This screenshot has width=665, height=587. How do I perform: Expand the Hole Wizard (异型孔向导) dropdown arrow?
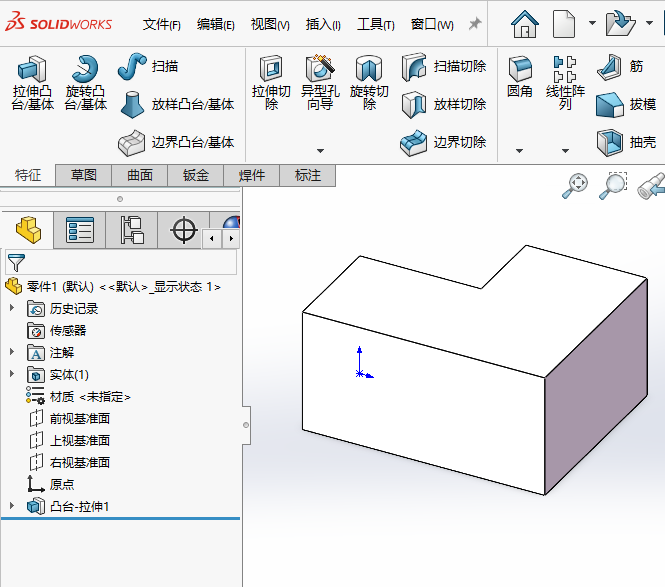321,151
